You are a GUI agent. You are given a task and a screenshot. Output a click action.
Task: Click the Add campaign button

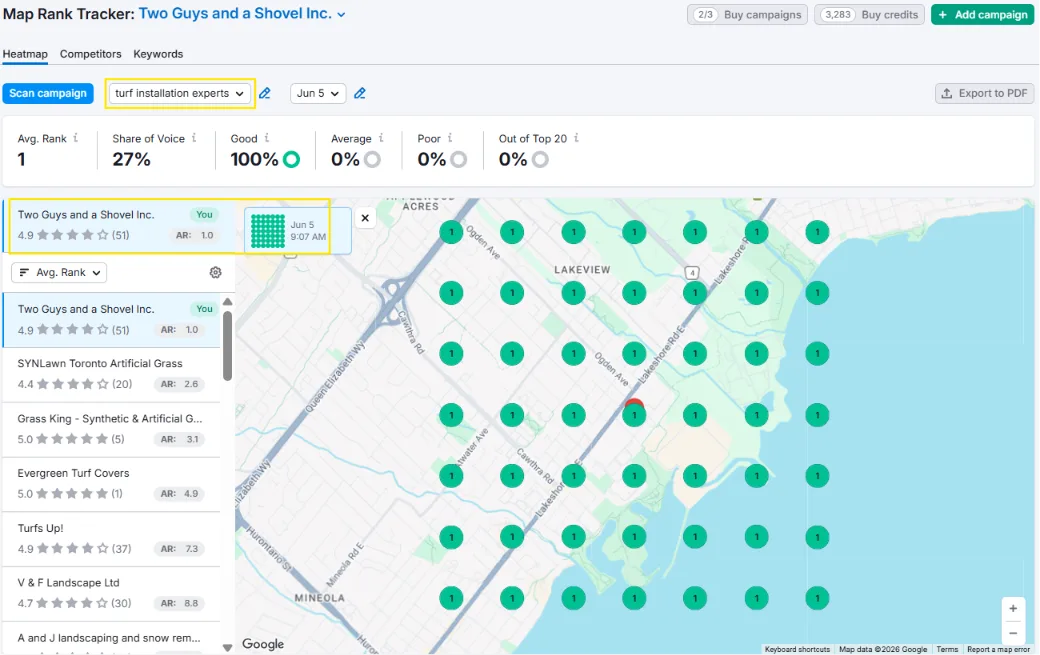point(982,15)
